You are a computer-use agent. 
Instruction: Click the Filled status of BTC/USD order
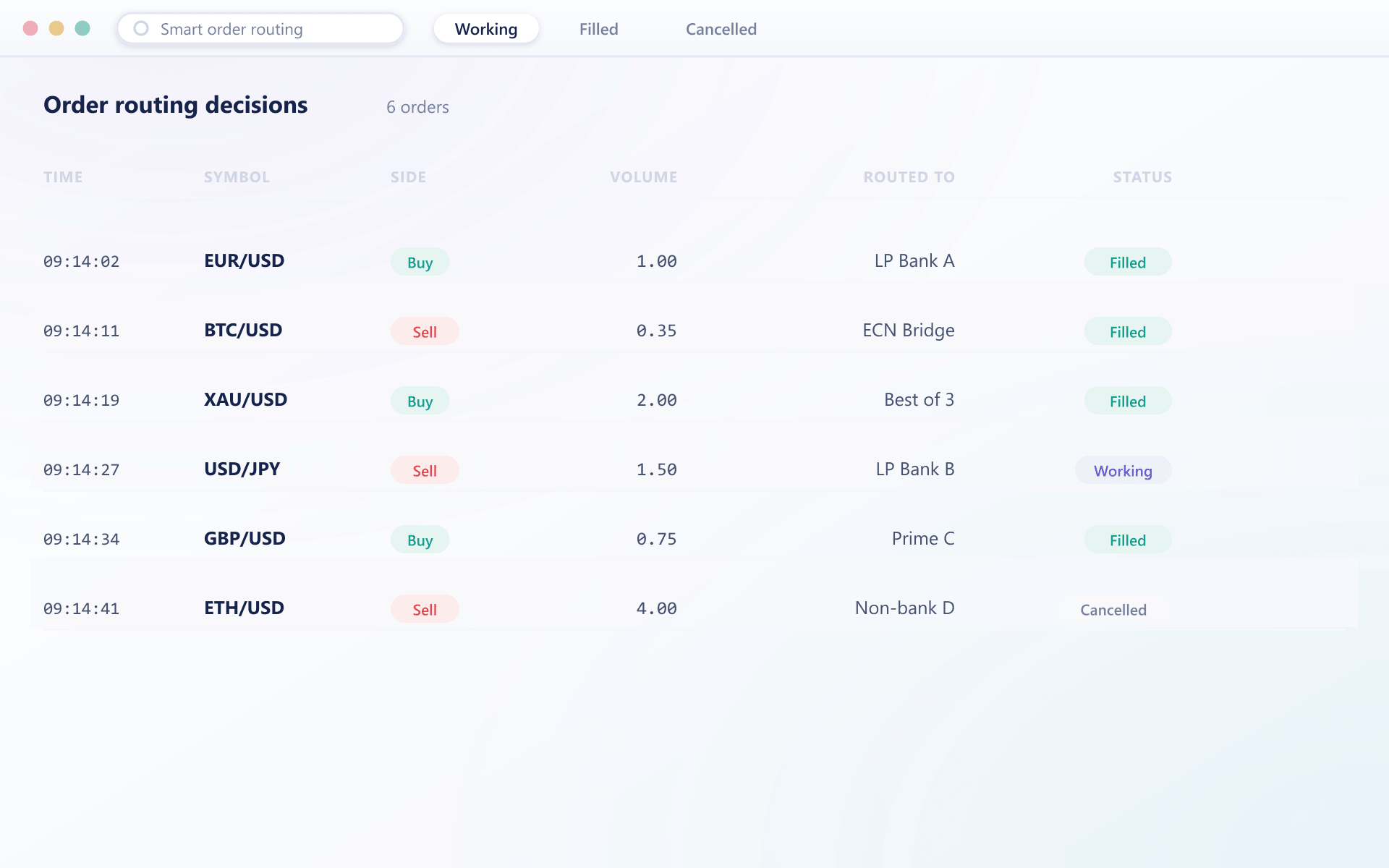point(1128,331)
